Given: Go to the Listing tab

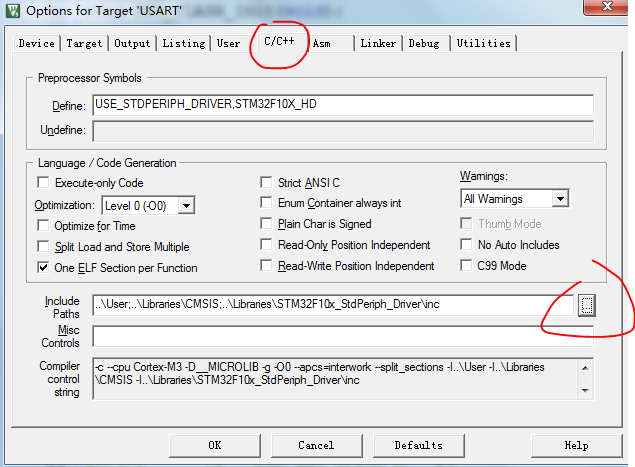Looking at the screenshot, I should coord(184,43).
